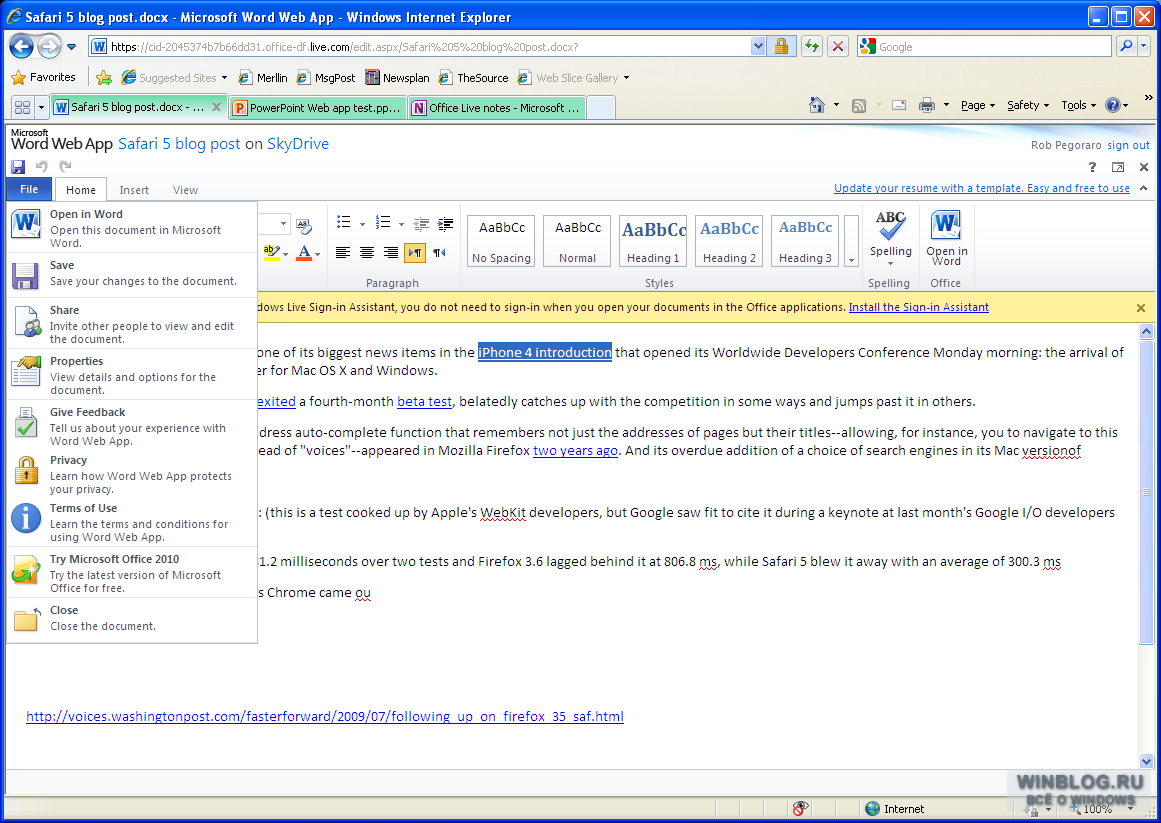Center the paragraph text
The width and height of the screenshot is (1161, 823).
coord(367,253)
